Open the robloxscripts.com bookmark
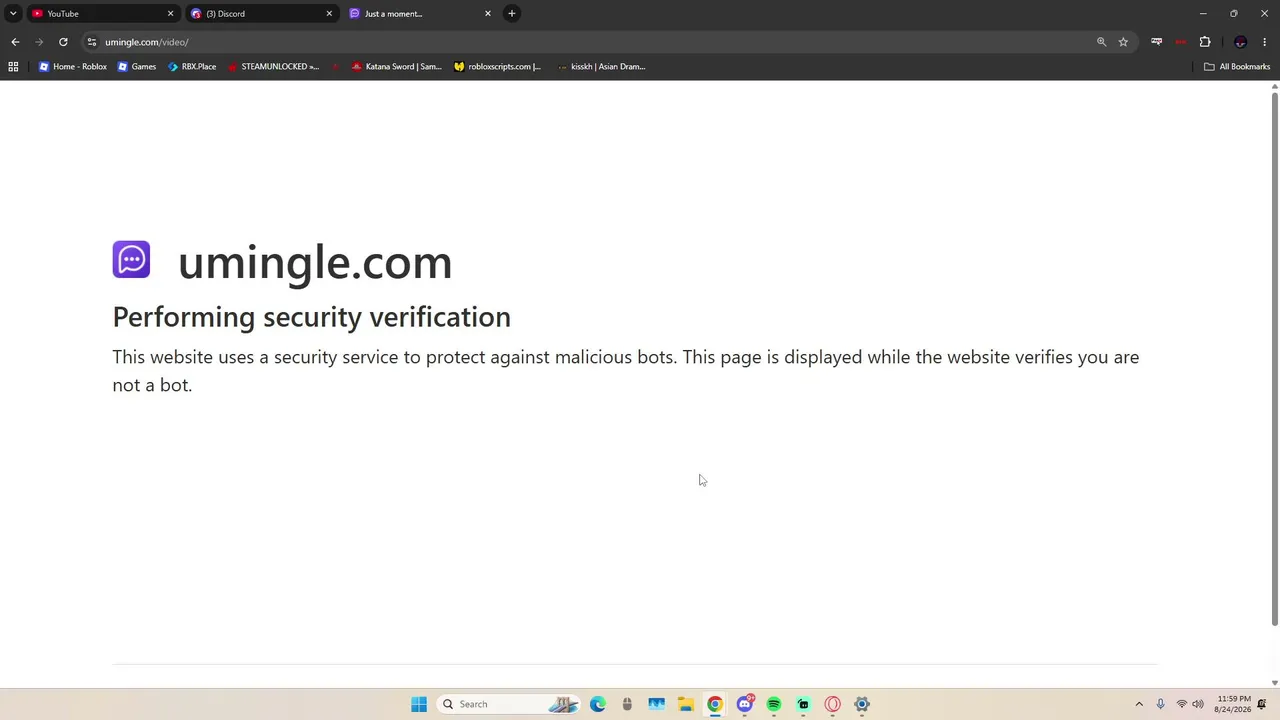This screenshot has width=1280, height=720. point(497,67)
